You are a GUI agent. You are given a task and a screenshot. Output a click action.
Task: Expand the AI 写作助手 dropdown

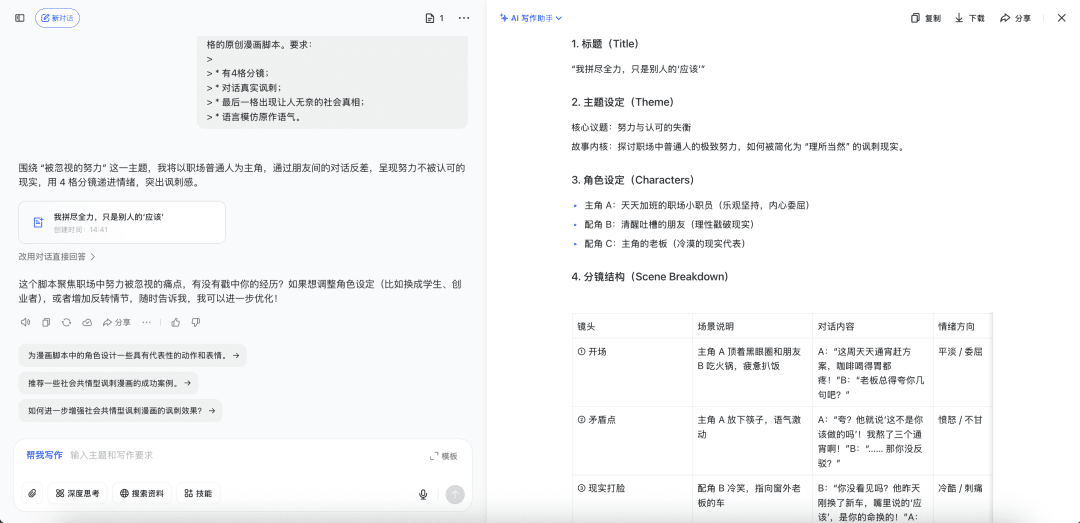click(x=531, y=18)
